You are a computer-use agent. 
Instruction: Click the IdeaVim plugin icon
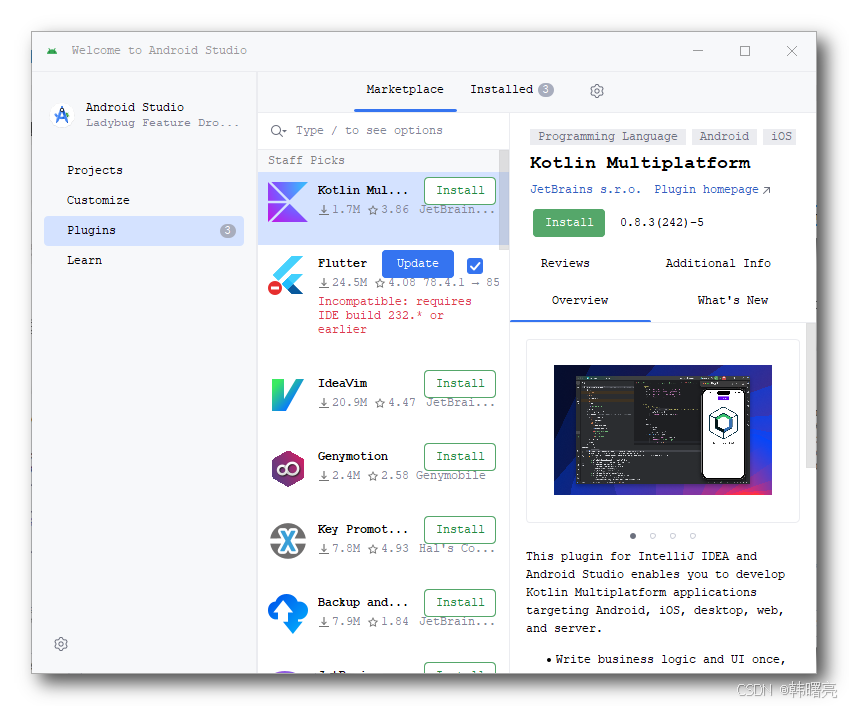[287, 395]
